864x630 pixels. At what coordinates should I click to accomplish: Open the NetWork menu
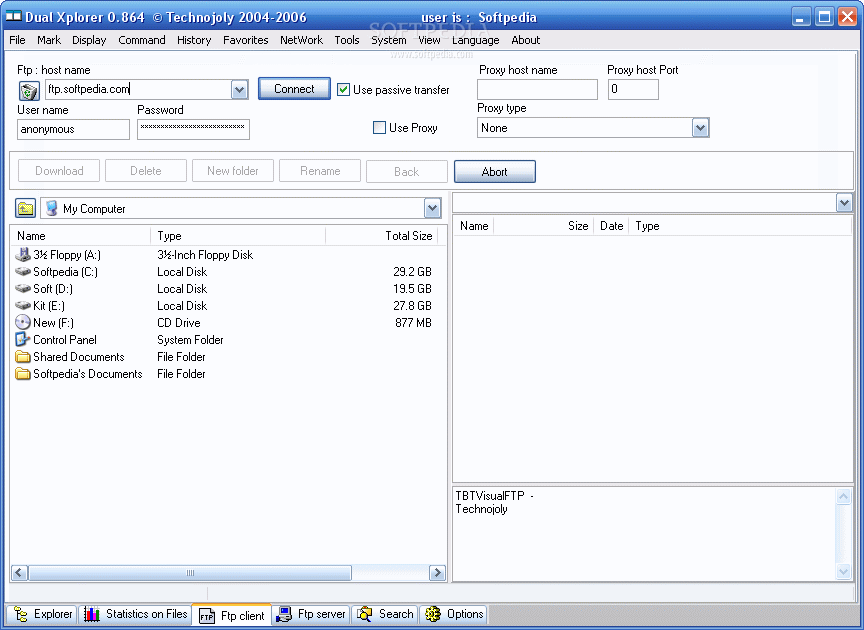301,40
